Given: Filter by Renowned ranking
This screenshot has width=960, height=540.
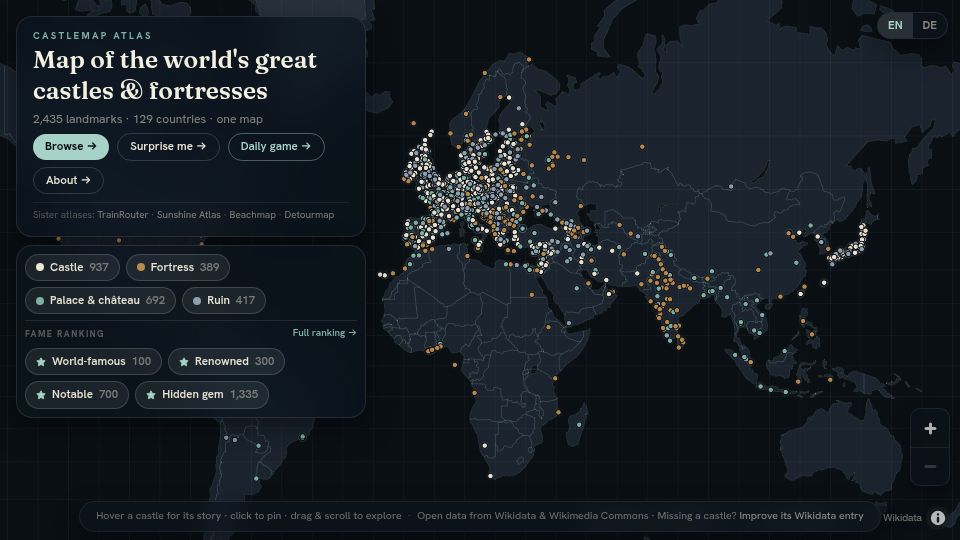Looking at the screenshot, I should [227, 361].
